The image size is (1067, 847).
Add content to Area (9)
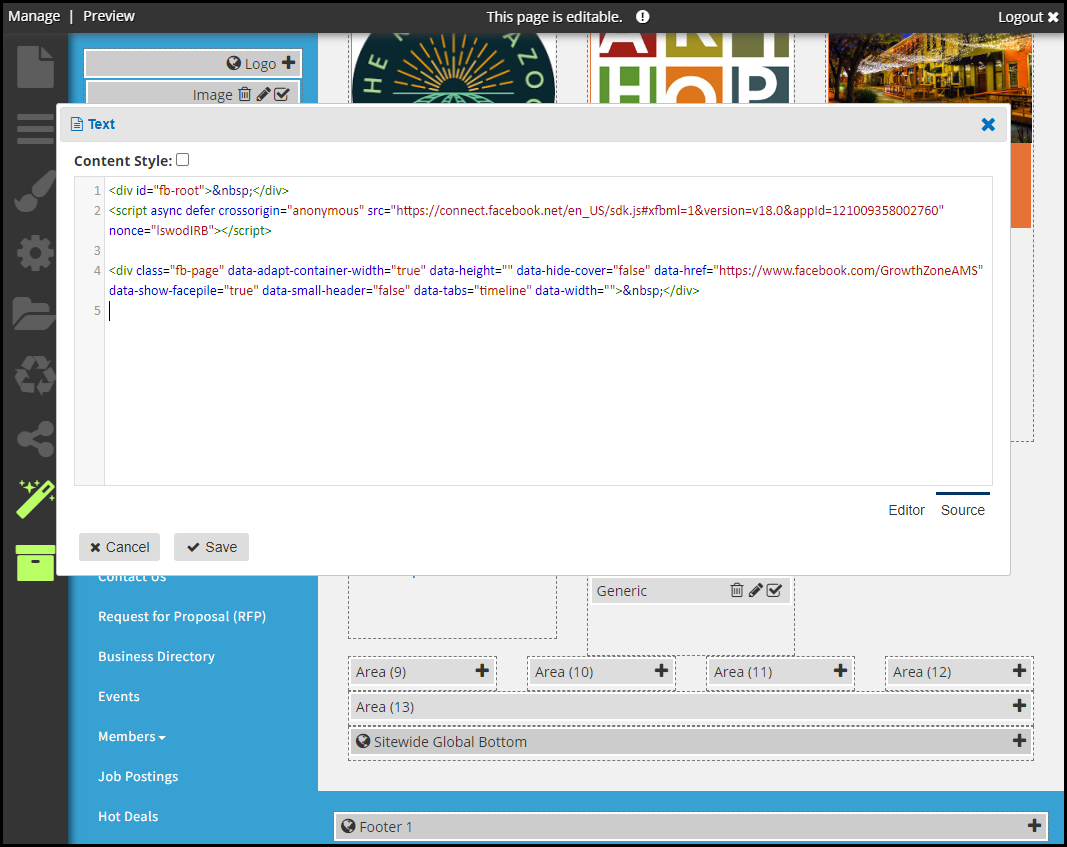[x=482, y=672]
